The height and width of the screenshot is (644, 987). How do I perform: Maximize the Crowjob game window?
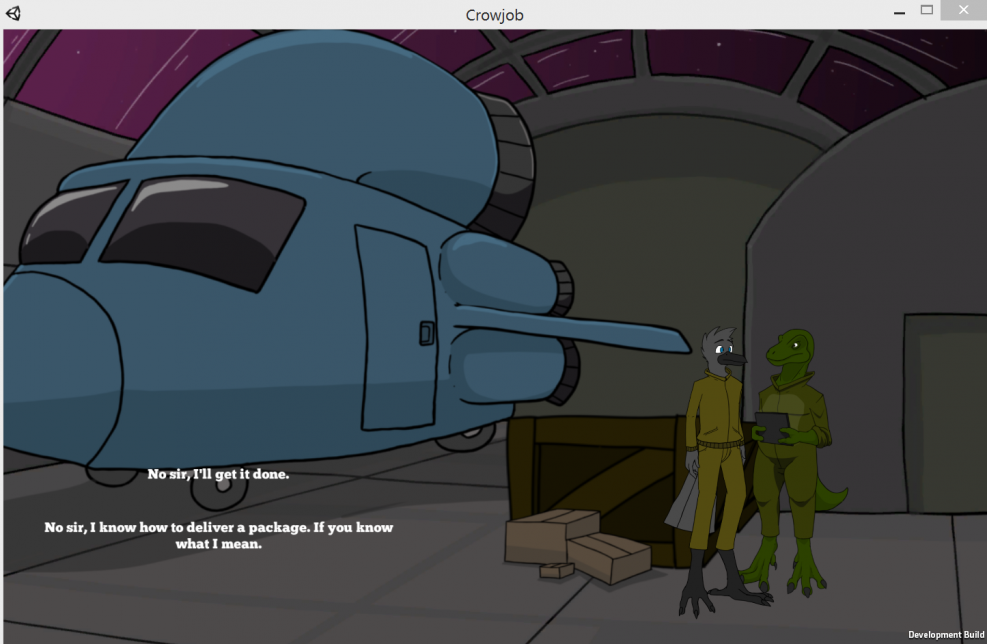(927, 10)
